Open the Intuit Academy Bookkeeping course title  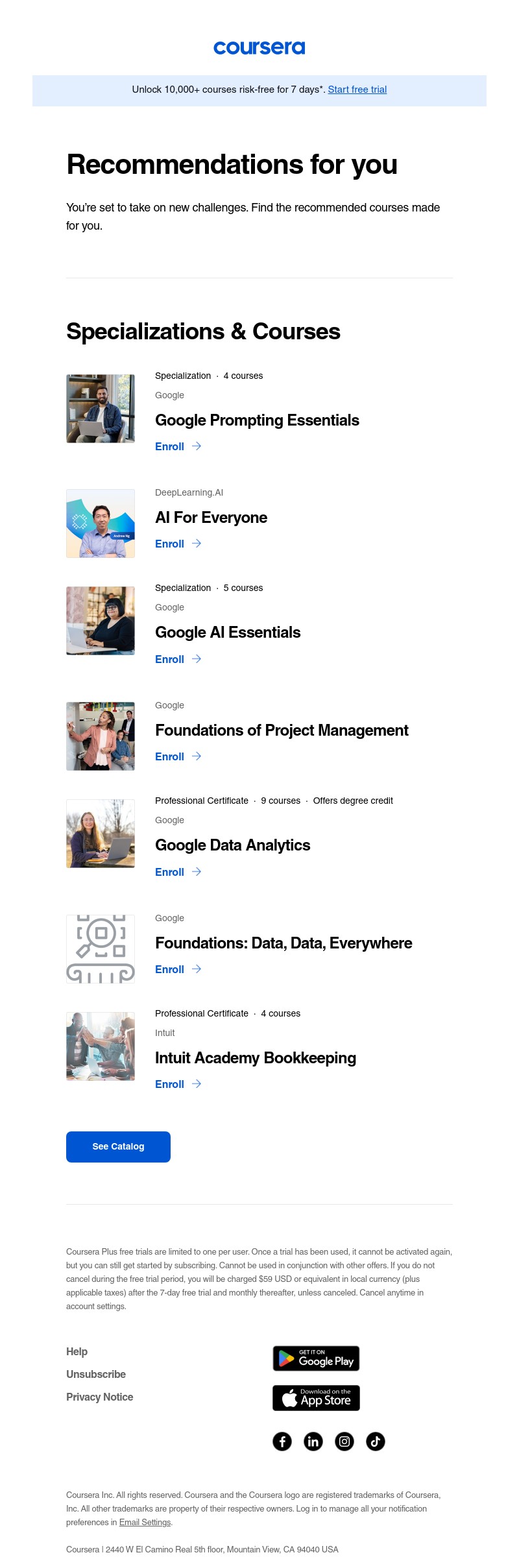point(256,1058)
